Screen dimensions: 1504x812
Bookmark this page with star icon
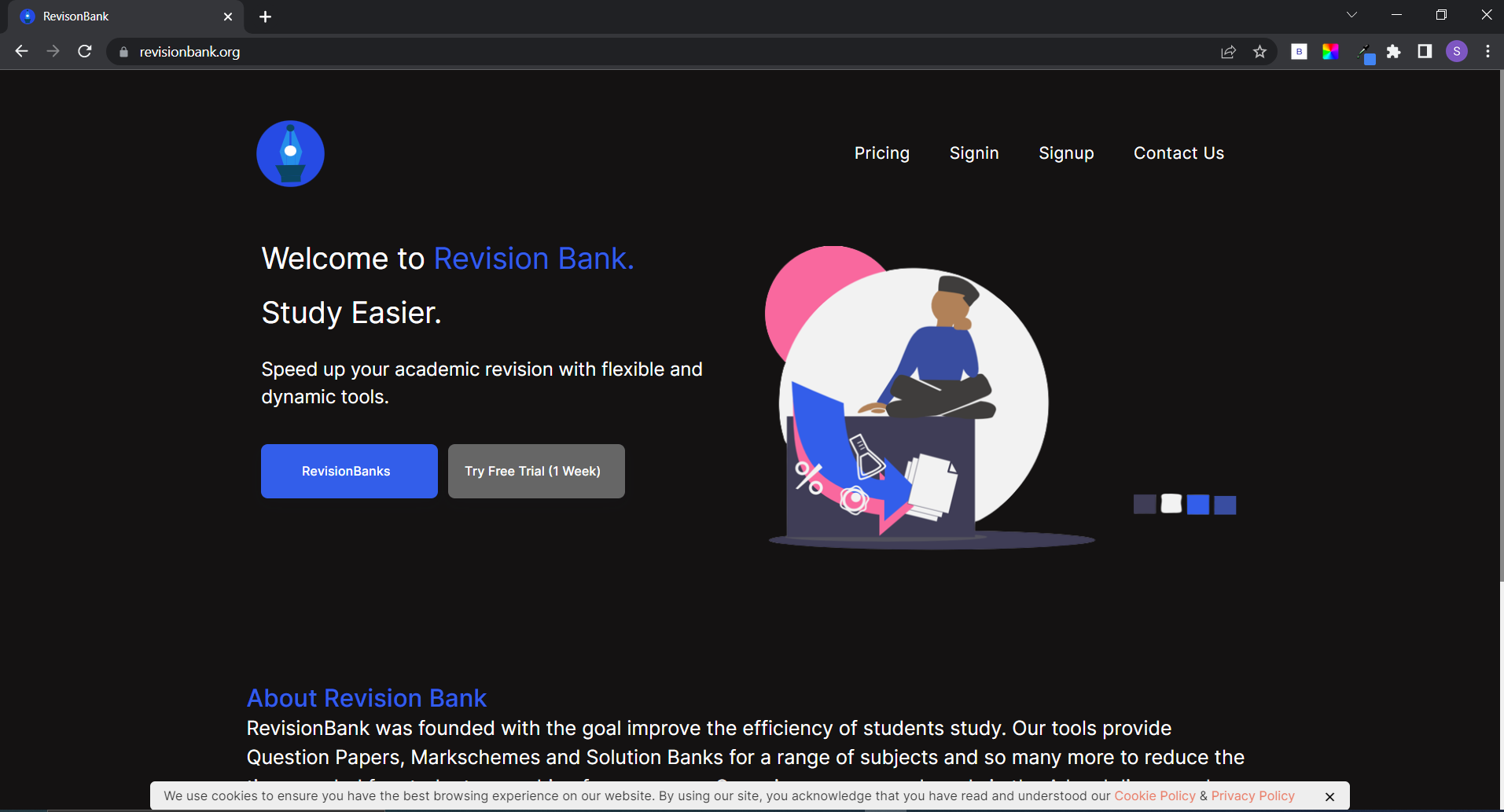click(x=1259, y=52)
